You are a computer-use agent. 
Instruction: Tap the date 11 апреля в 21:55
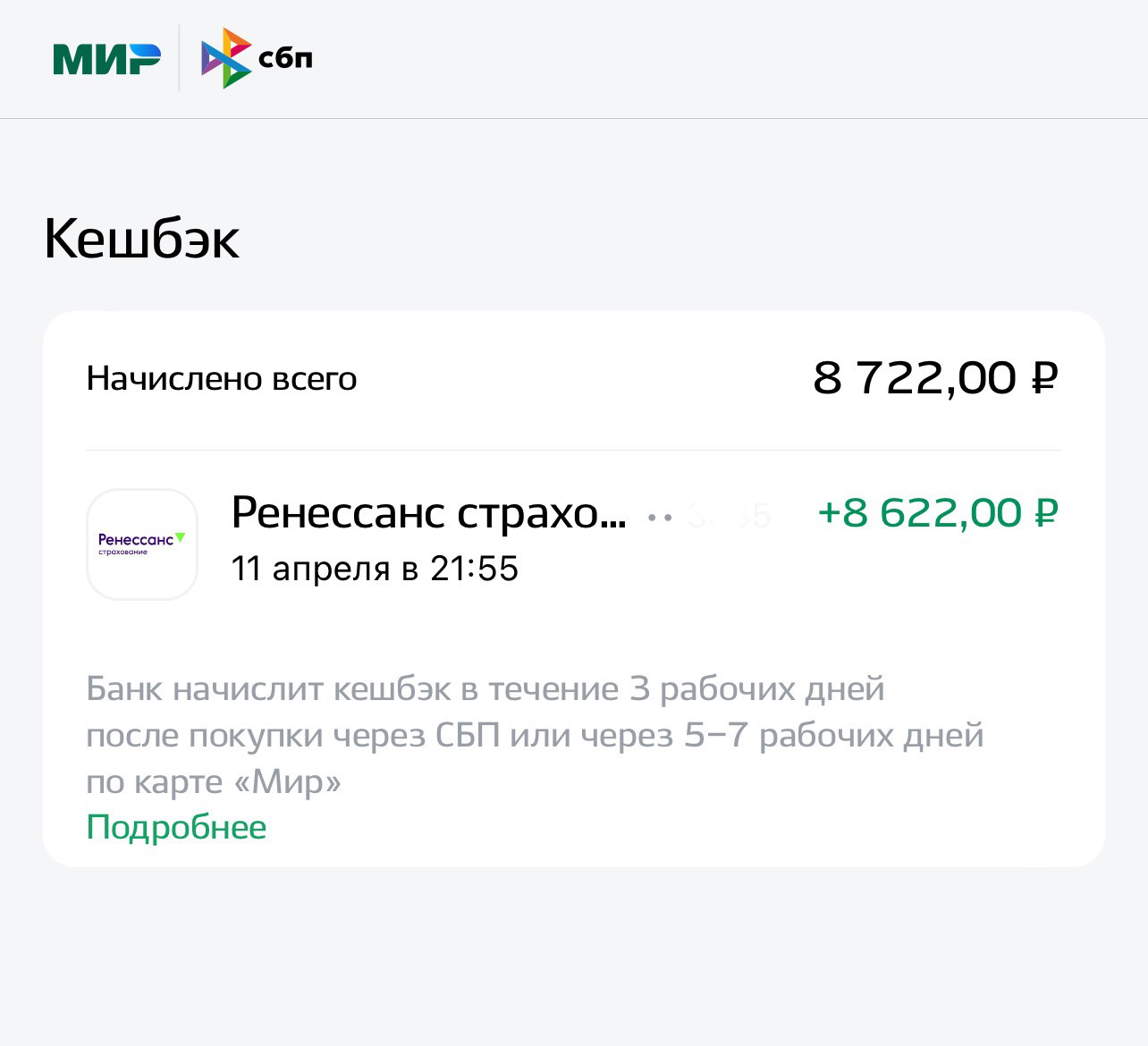(x=375, y=569)
